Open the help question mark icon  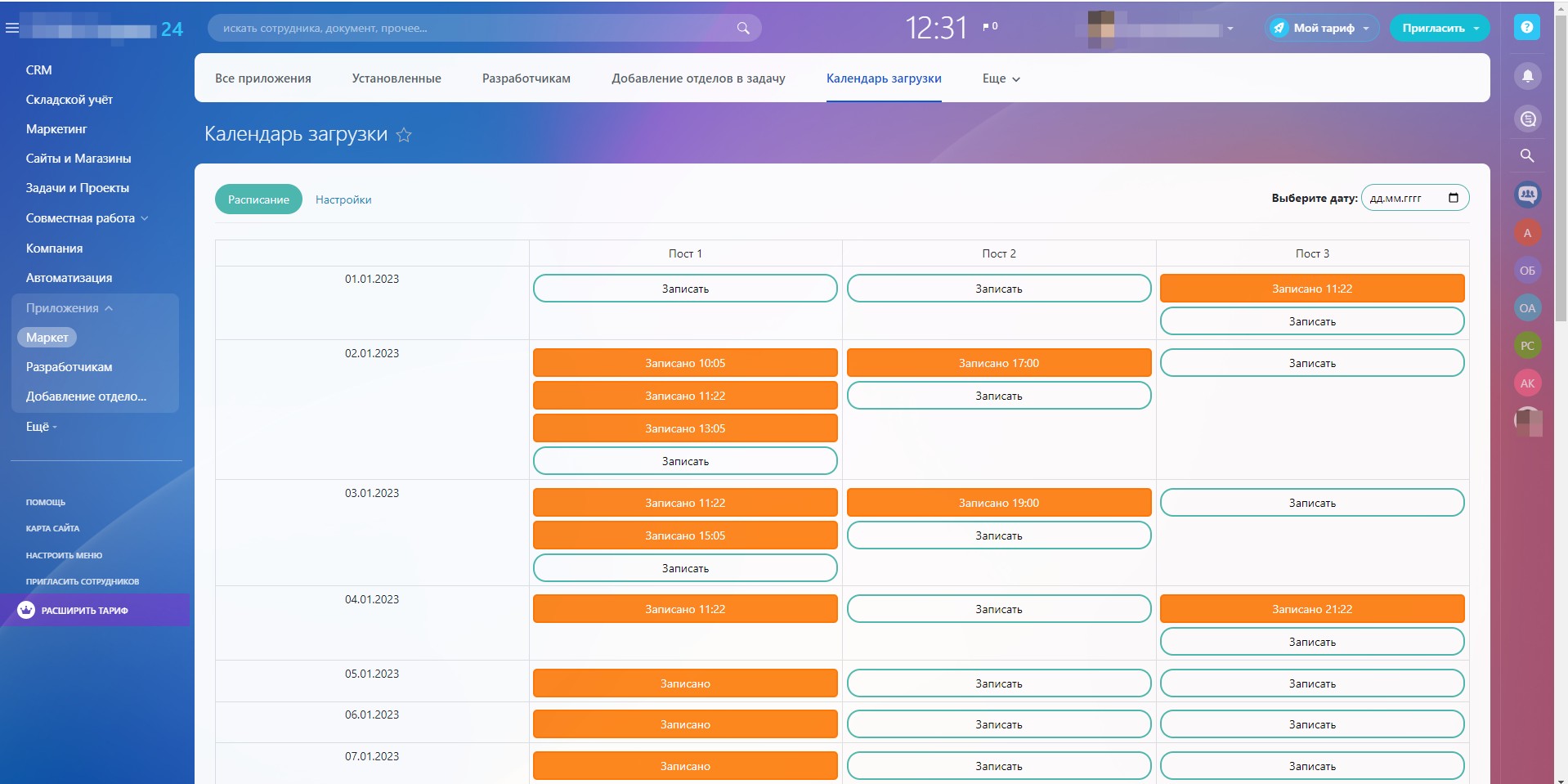click(1526, 27)
